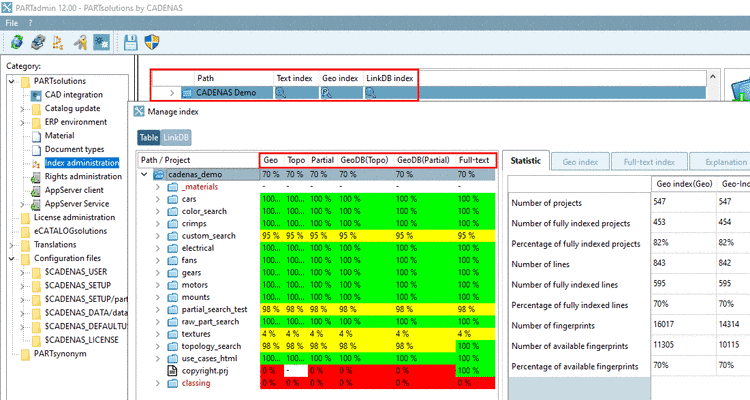Click the Partial column header
The height and width of the screenshot is (400, 750).
[x=322, y=160]
